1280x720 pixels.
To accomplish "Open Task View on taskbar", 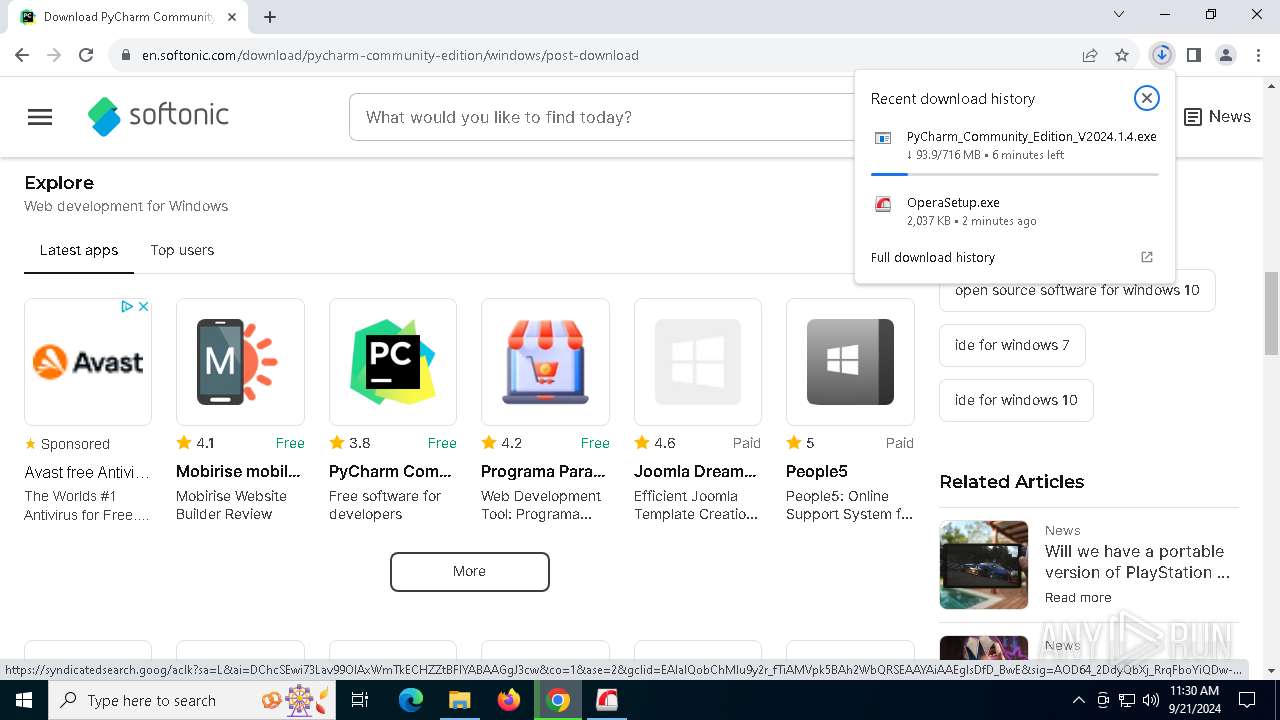I will click(x=360, y=700).
